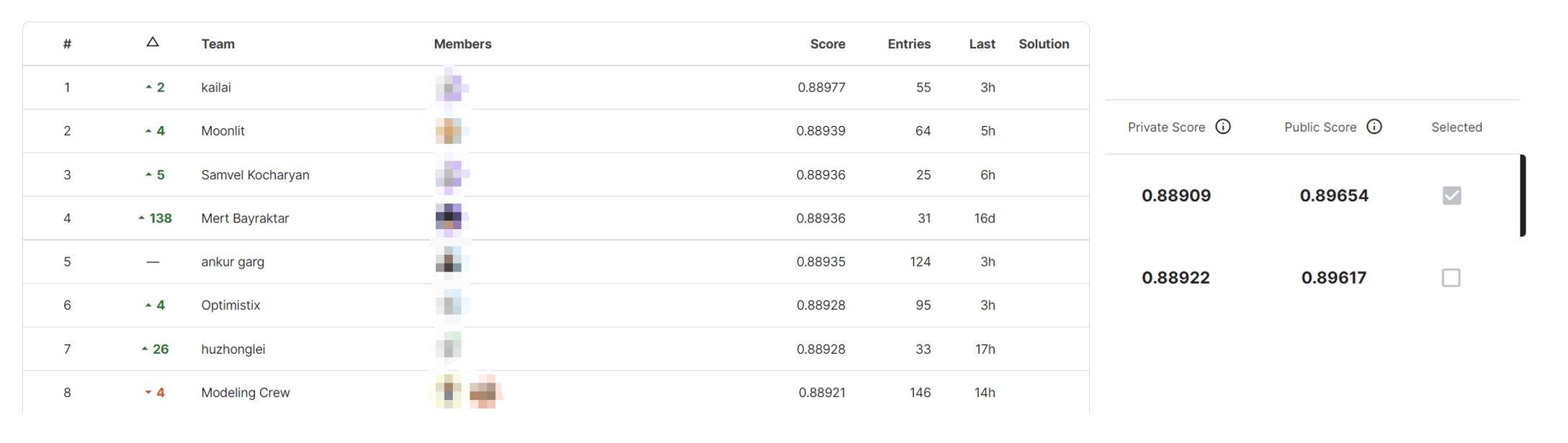Open kailai's member avatar
This screenshot has height=443, width=1568.
tap(449, 87)
